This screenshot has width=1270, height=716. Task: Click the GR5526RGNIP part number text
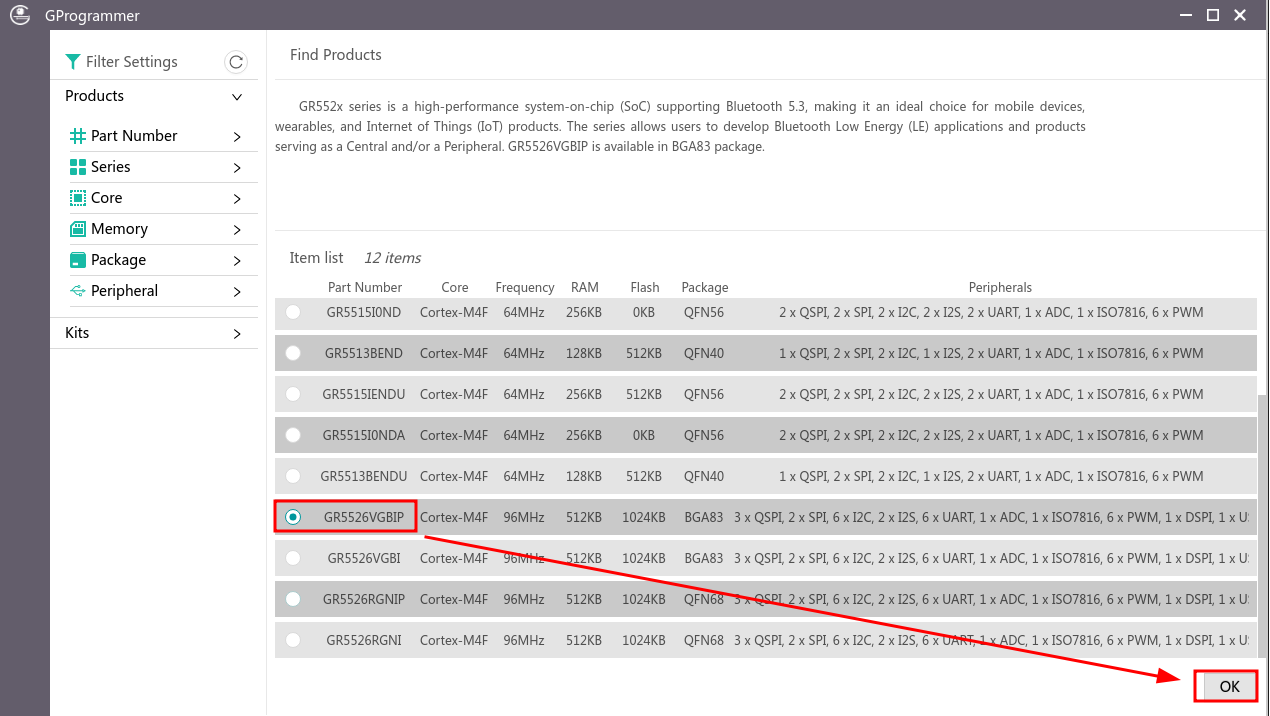click(364, 599)
